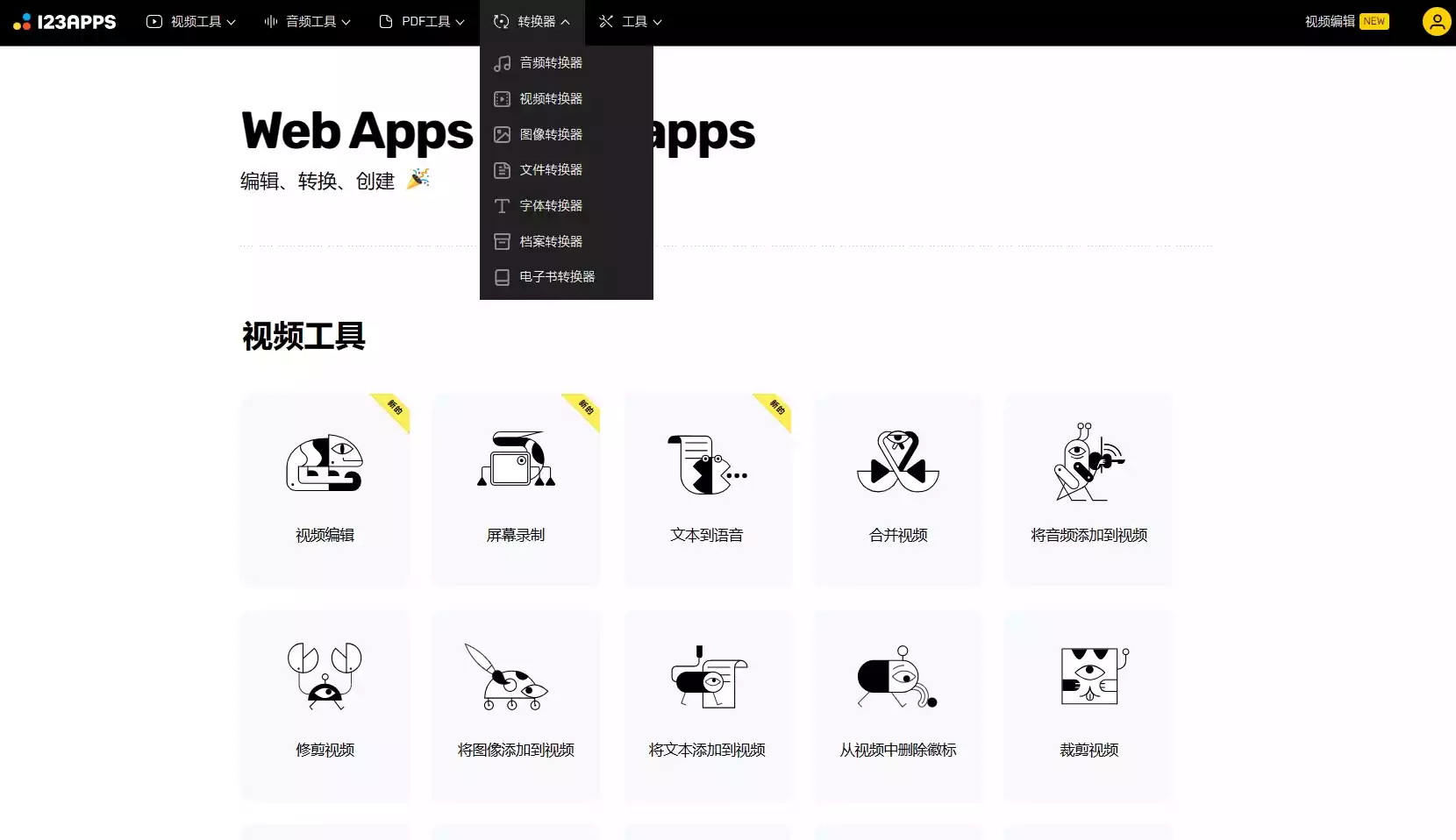Click the 视频编辑 chameleon illustration icon
This screenshot has height=840, width=1456.
(x=325, y=463)
